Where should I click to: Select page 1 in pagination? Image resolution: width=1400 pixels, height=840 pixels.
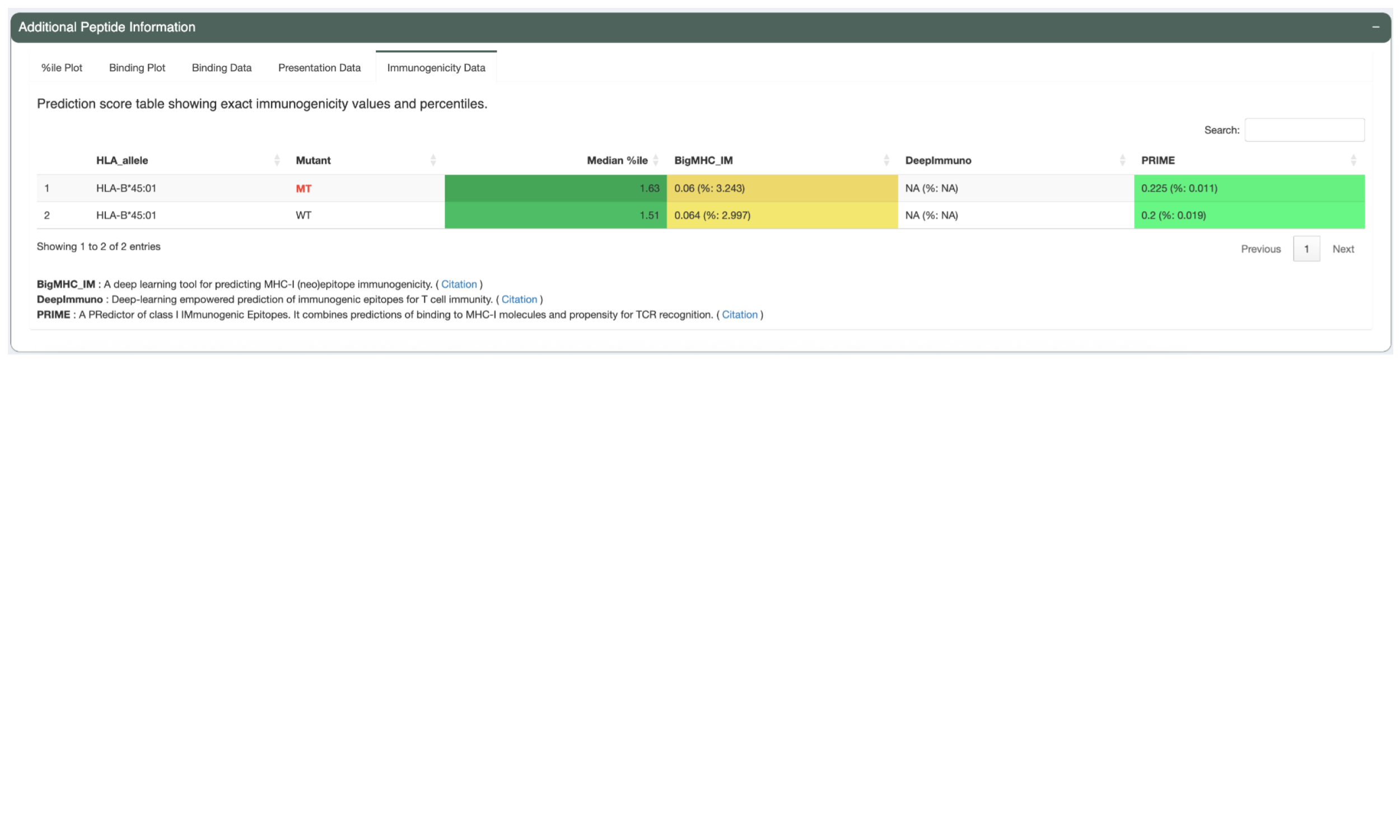(x=1306, y=249)
